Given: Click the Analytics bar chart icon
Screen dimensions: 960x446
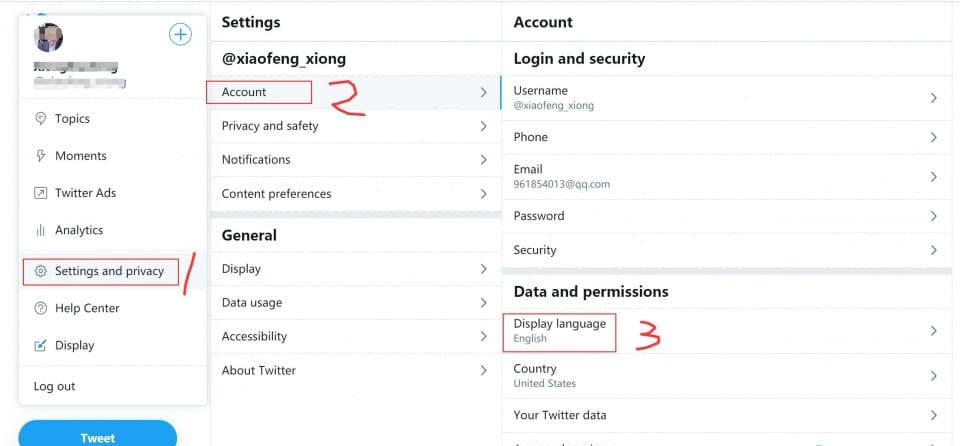Looking at the screenshot, I should click(x=41, y=230).
